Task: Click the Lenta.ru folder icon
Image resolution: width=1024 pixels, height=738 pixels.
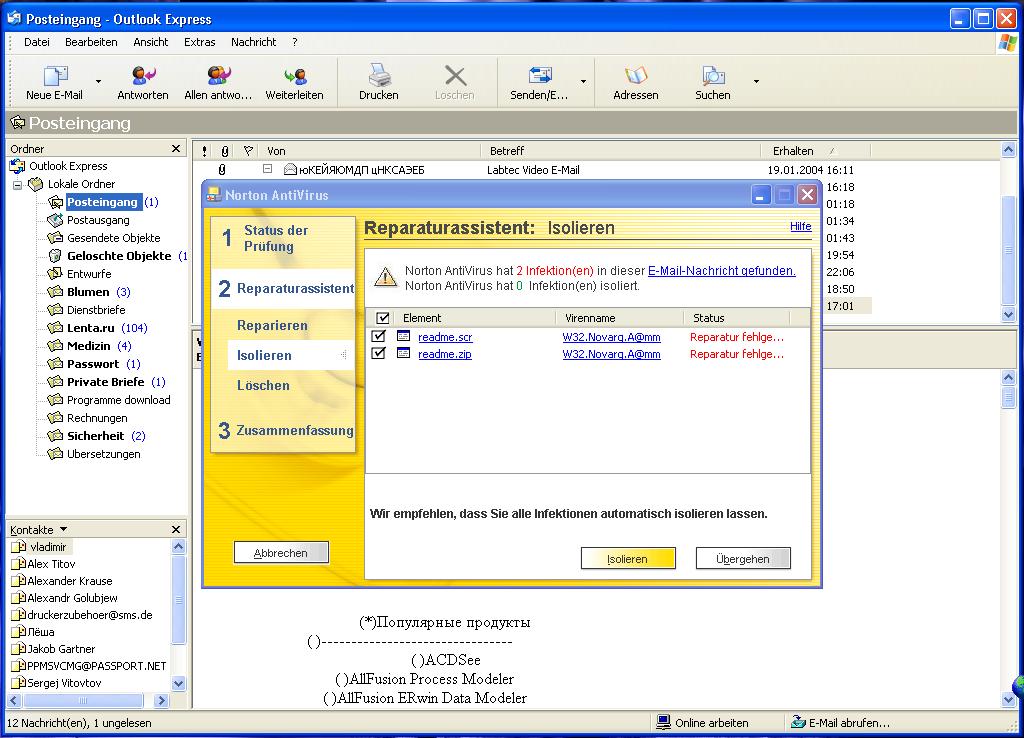Action: coord(56,328)
